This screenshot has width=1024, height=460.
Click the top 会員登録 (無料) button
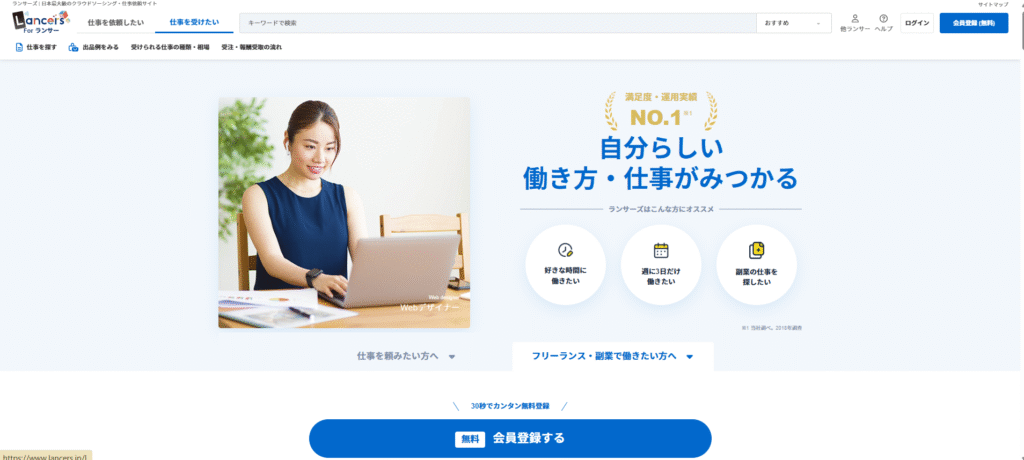coord(974,23)
